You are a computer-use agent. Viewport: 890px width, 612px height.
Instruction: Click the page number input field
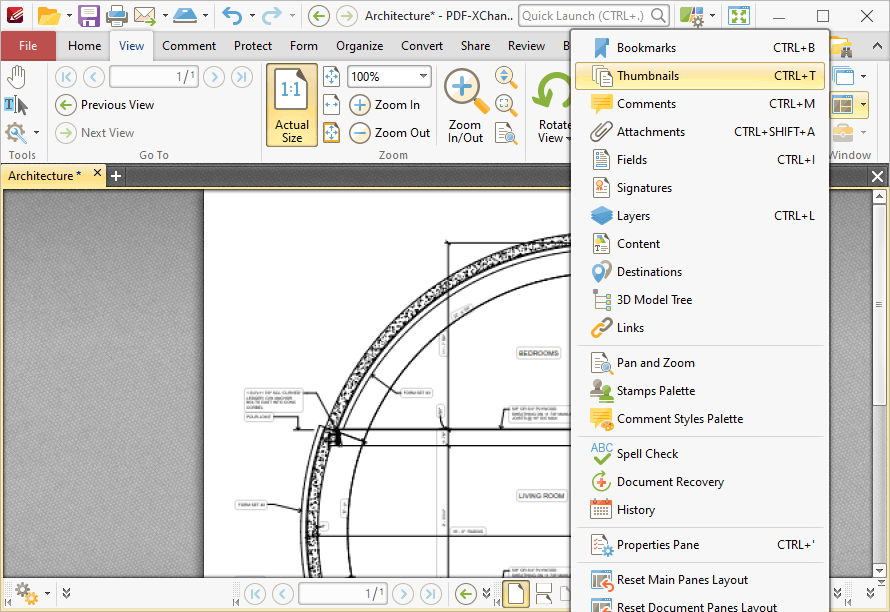(154, 76)
